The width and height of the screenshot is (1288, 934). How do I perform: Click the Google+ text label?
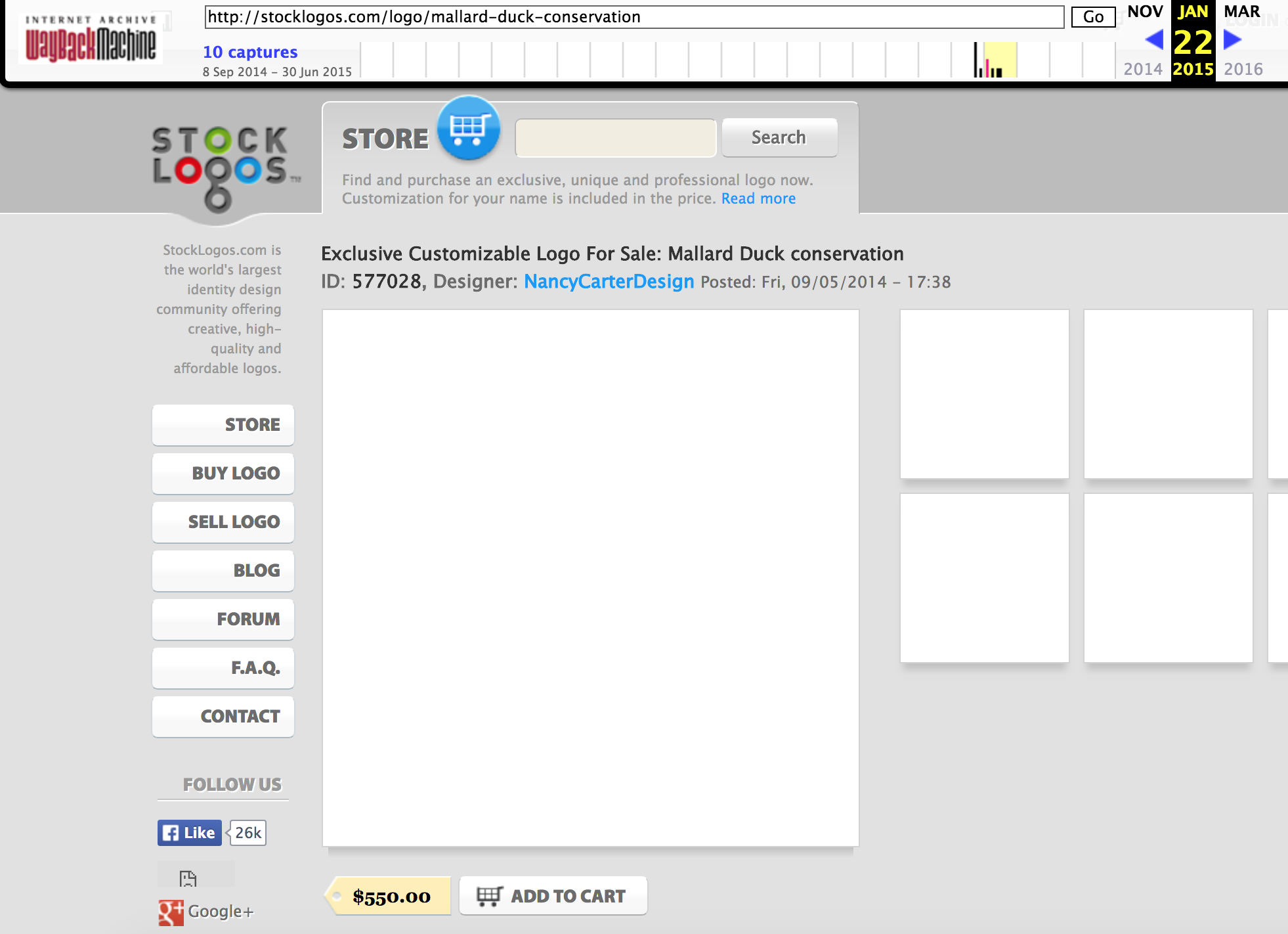pos(221,912)
